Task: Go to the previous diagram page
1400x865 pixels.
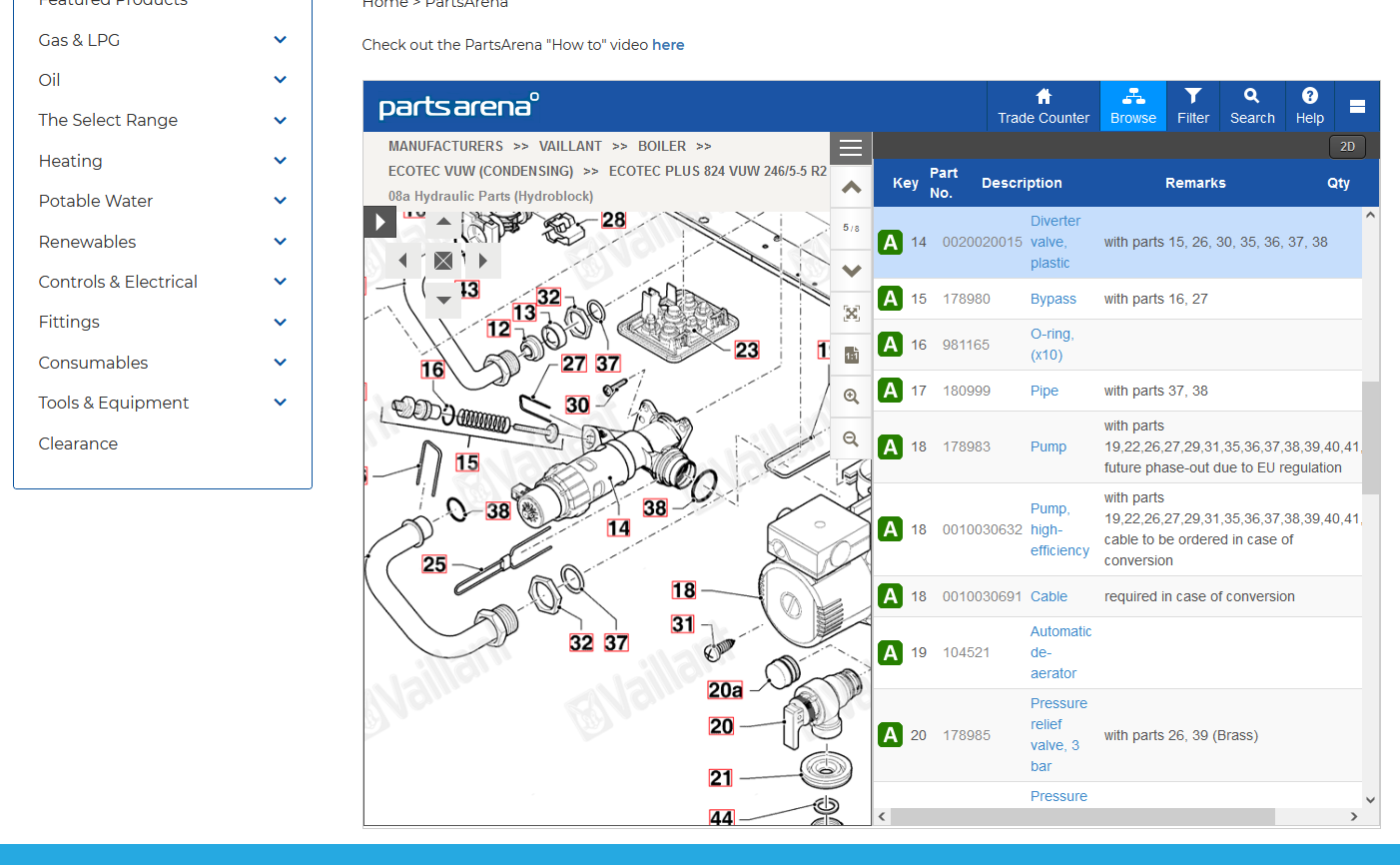Action: click(x=851, y=188)
